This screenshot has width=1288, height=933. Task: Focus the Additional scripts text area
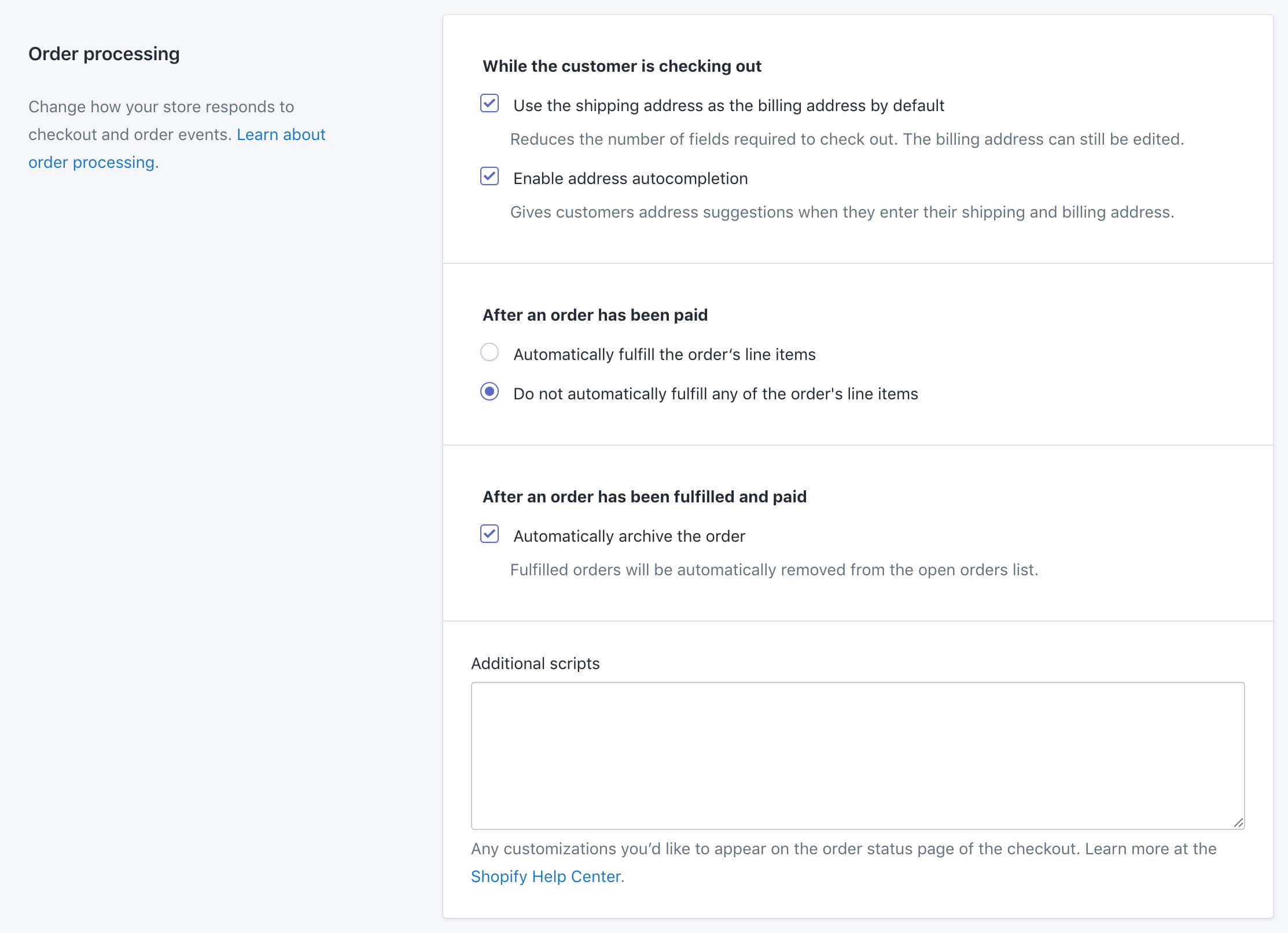pos(858,756)
